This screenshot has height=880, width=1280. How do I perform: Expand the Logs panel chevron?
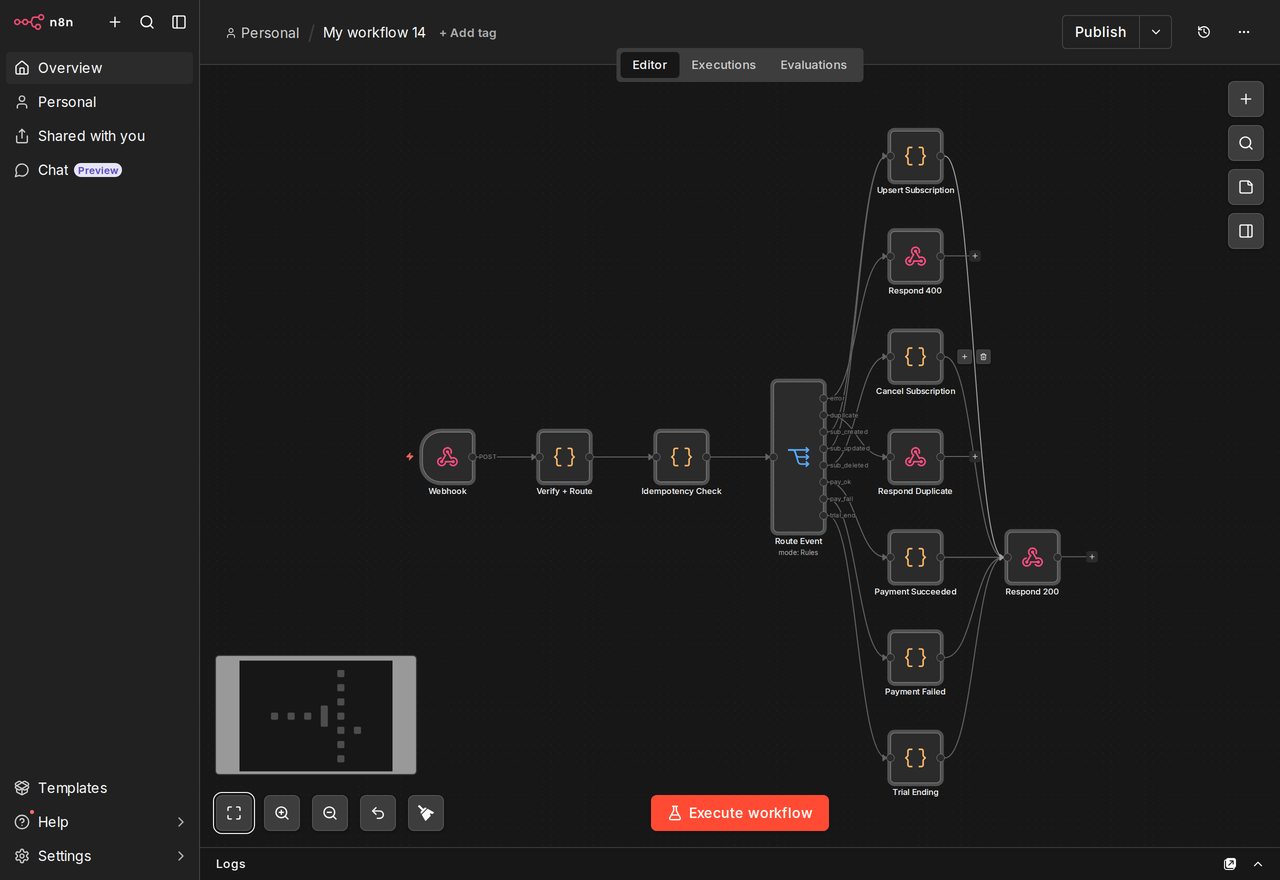point(1258,864)
